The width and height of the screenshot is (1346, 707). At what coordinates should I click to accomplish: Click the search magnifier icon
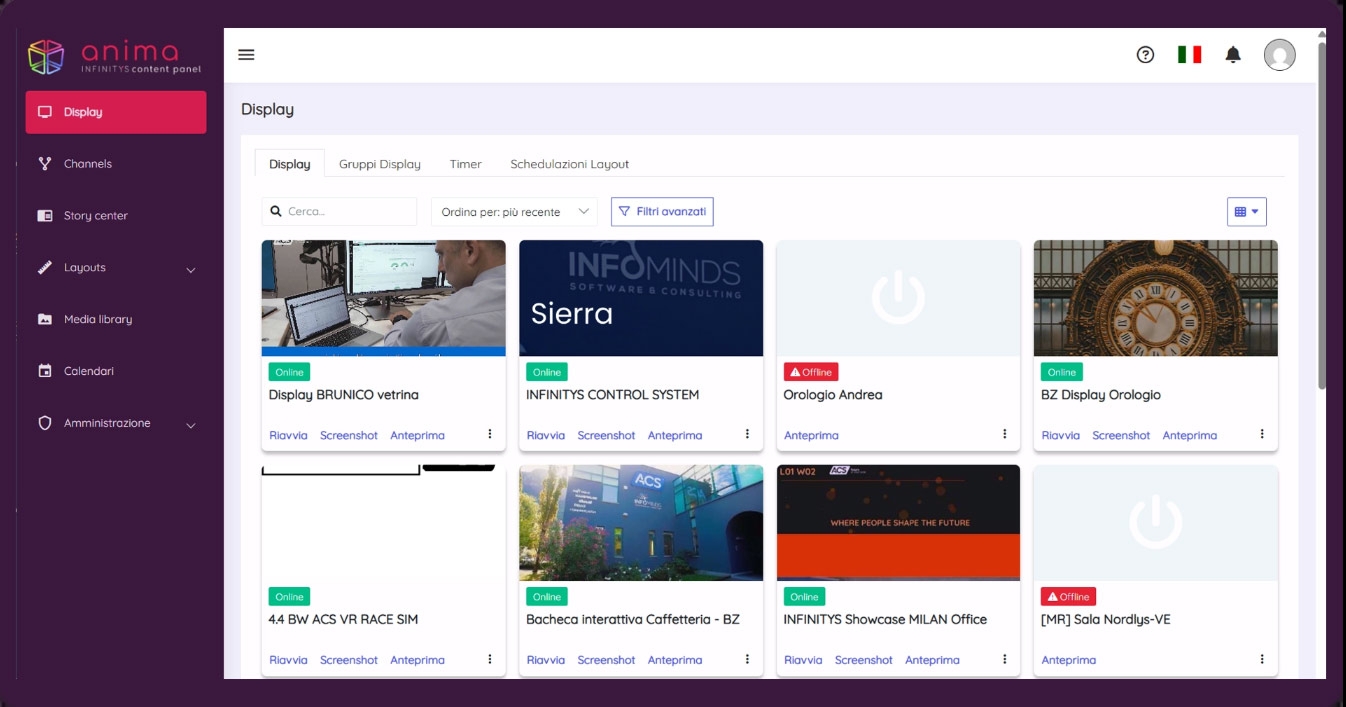coord(276,212)
